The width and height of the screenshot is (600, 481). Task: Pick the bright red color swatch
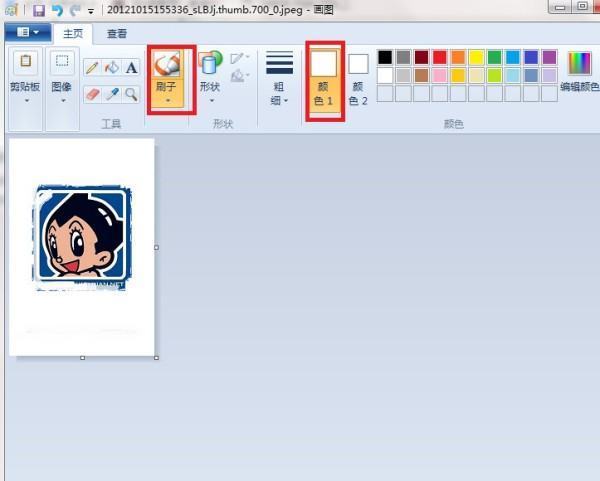click(440, 57)
